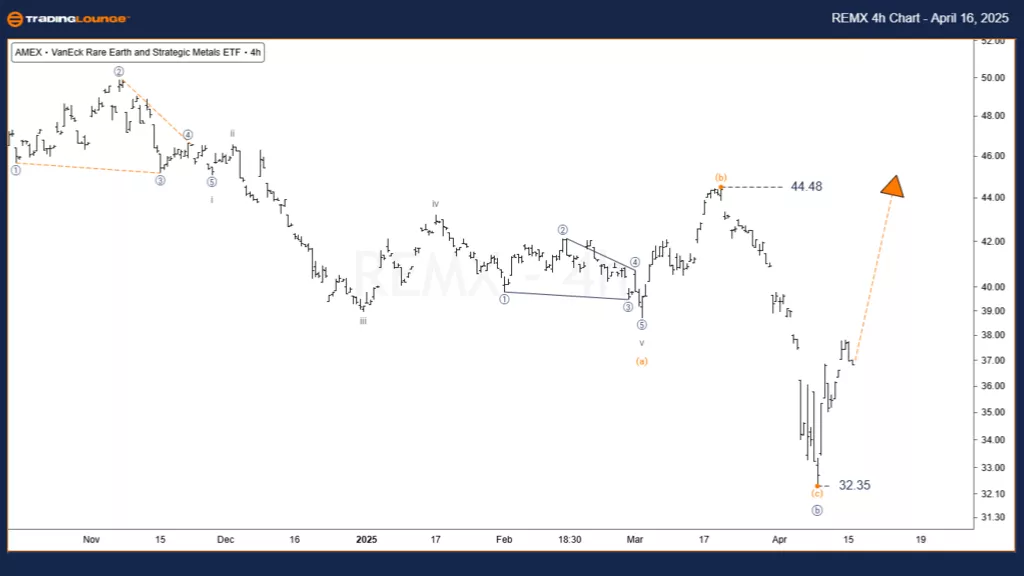Click the TradingLounge brand name text
Viewport: 1024px width, 576px height.
coord(78,19)
